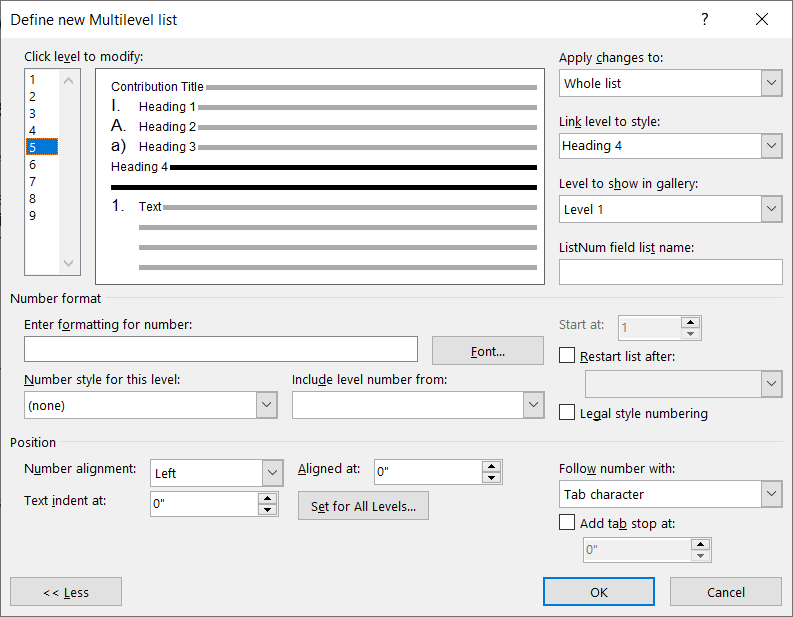Open the Font dialog button
The image size is (793, 617).
tap(488, 350)
